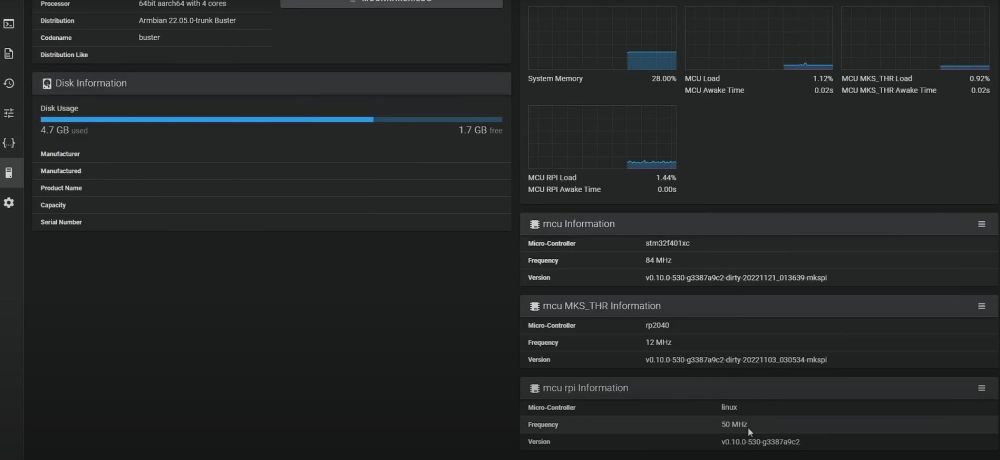Click the version ending '20221121_013639-mkspi'
The width and height of the screenshot is (1000, 460).
[736, 278]
